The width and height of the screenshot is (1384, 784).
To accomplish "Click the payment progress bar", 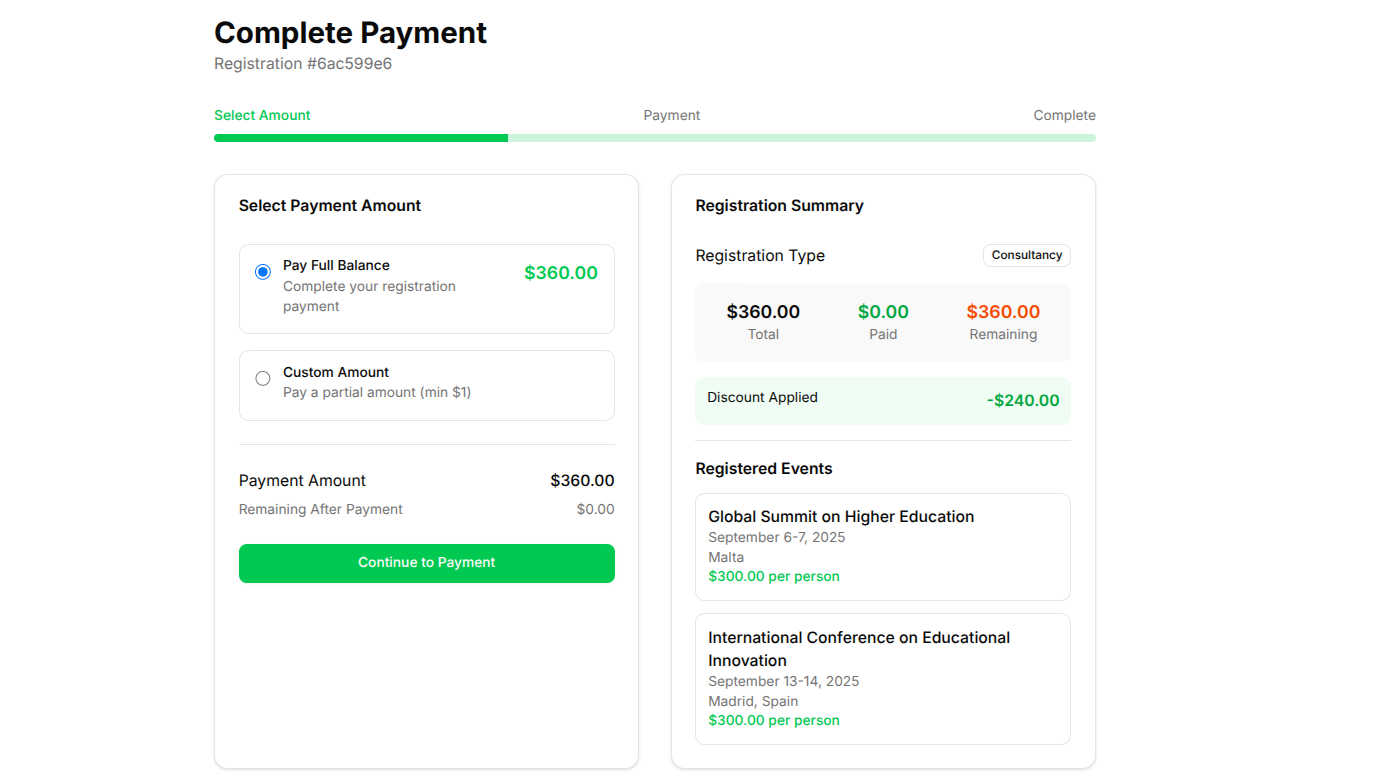I will pos(654,137).
